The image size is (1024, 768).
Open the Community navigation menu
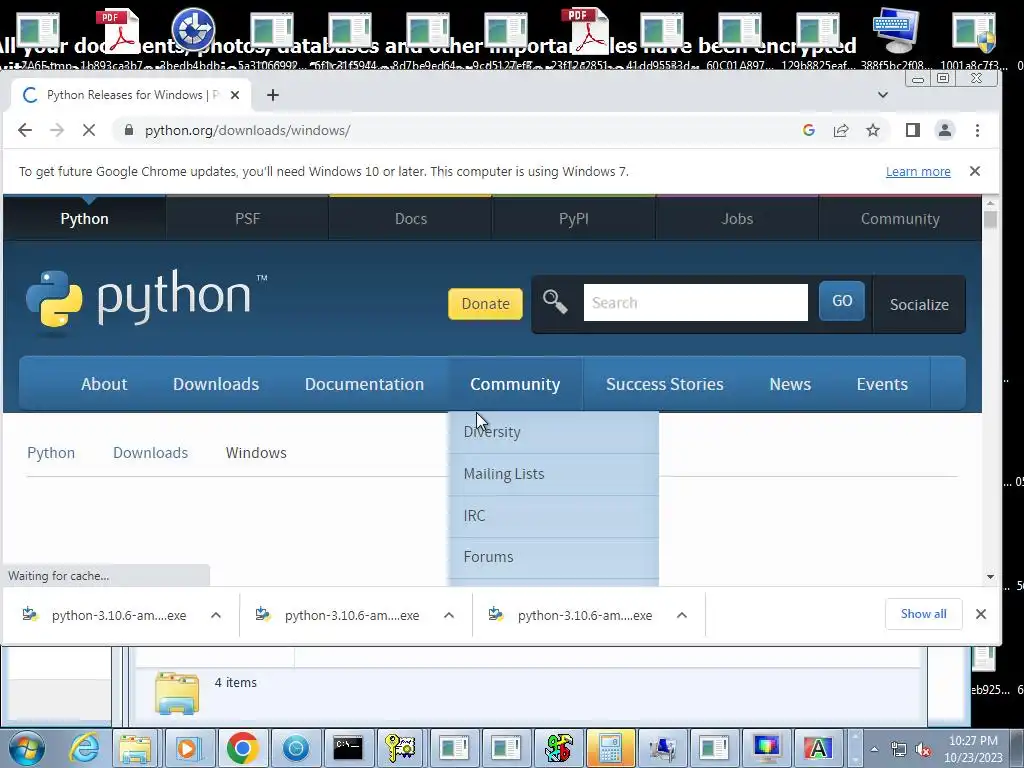coord(515,384)
